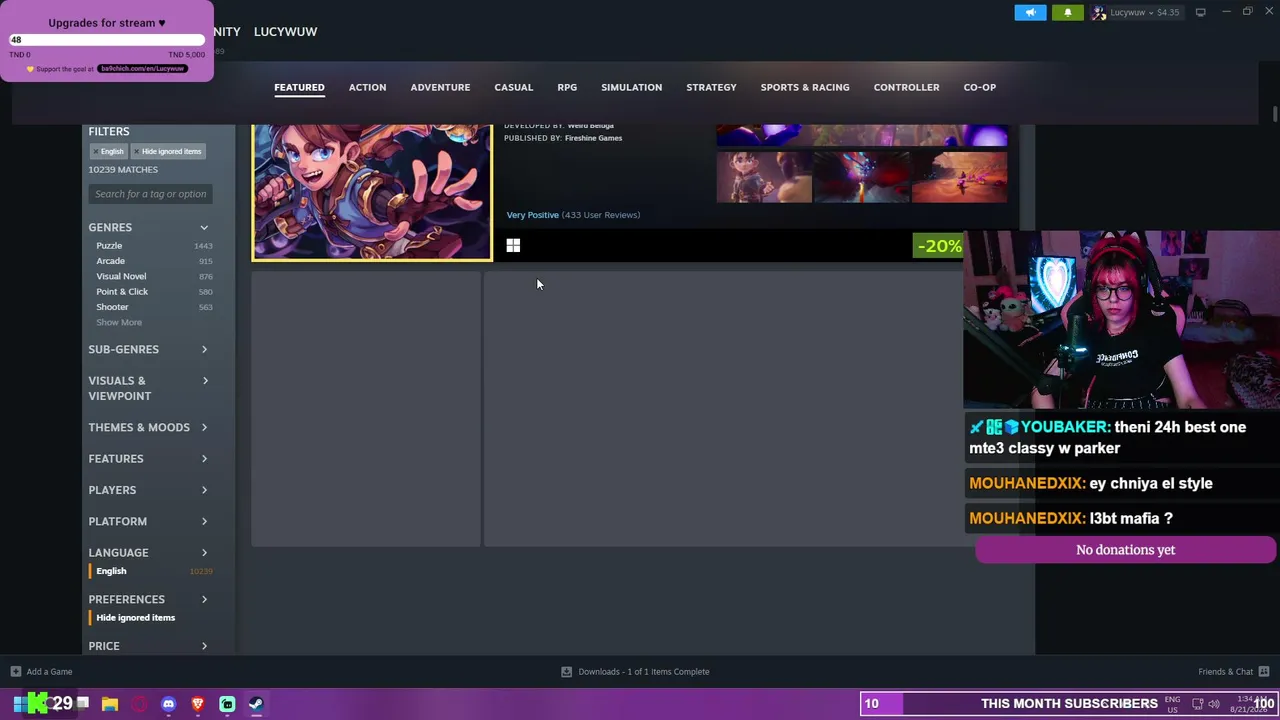Collapse the Genres section
Image resolution: width=1280 pixels, height=720 pixels.
[150, 228]
